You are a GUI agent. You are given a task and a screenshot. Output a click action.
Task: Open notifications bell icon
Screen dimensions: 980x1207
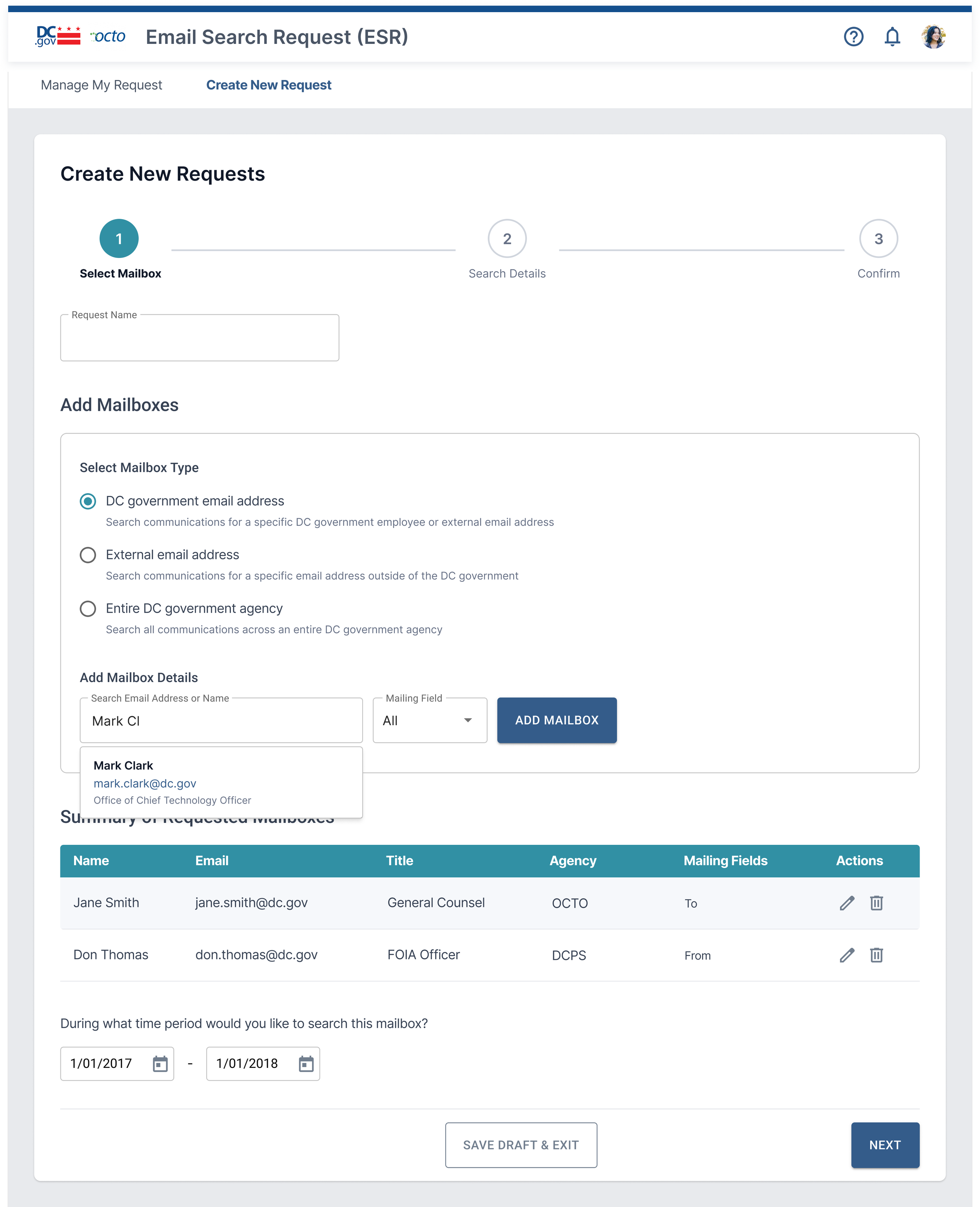pyautogui.click(x=892, y=37)
